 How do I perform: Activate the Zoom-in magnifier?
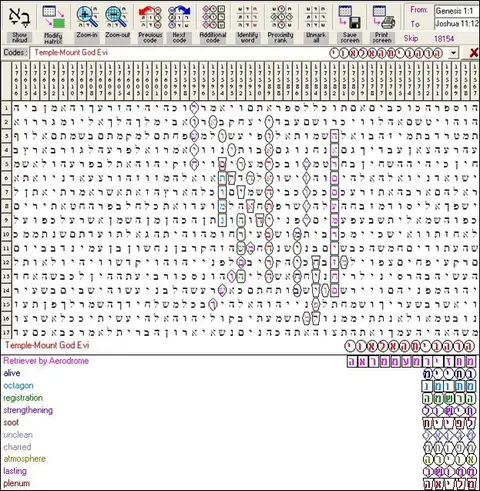tap(87, 17)
